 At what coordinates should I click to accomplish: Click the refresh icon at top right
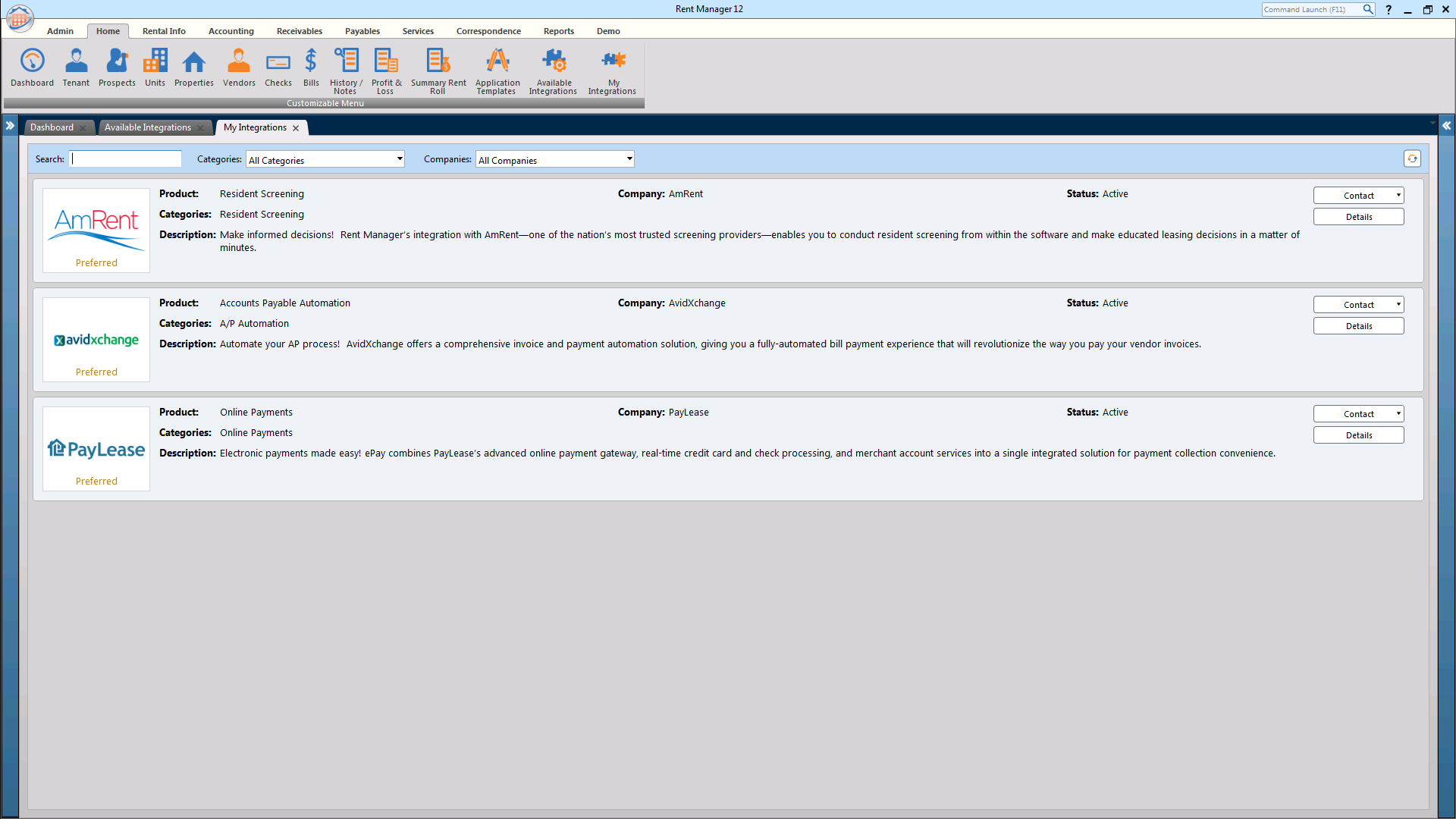[1412, 158]
